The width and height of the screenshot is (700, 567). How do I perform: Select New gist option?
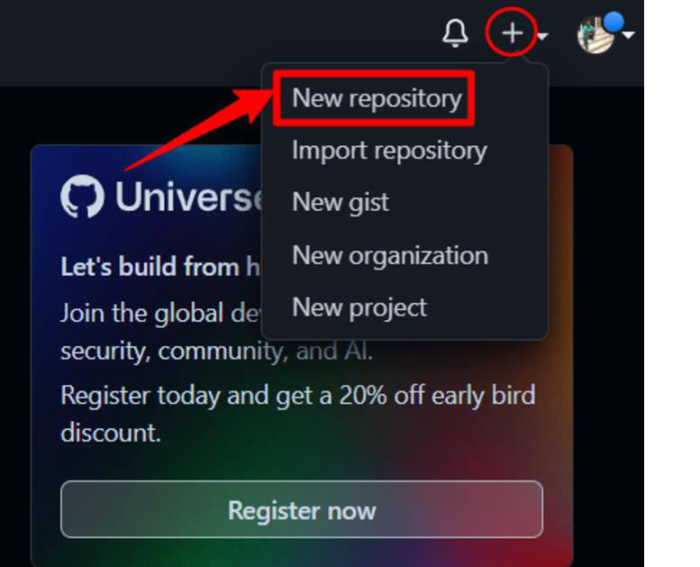[340, 202]
